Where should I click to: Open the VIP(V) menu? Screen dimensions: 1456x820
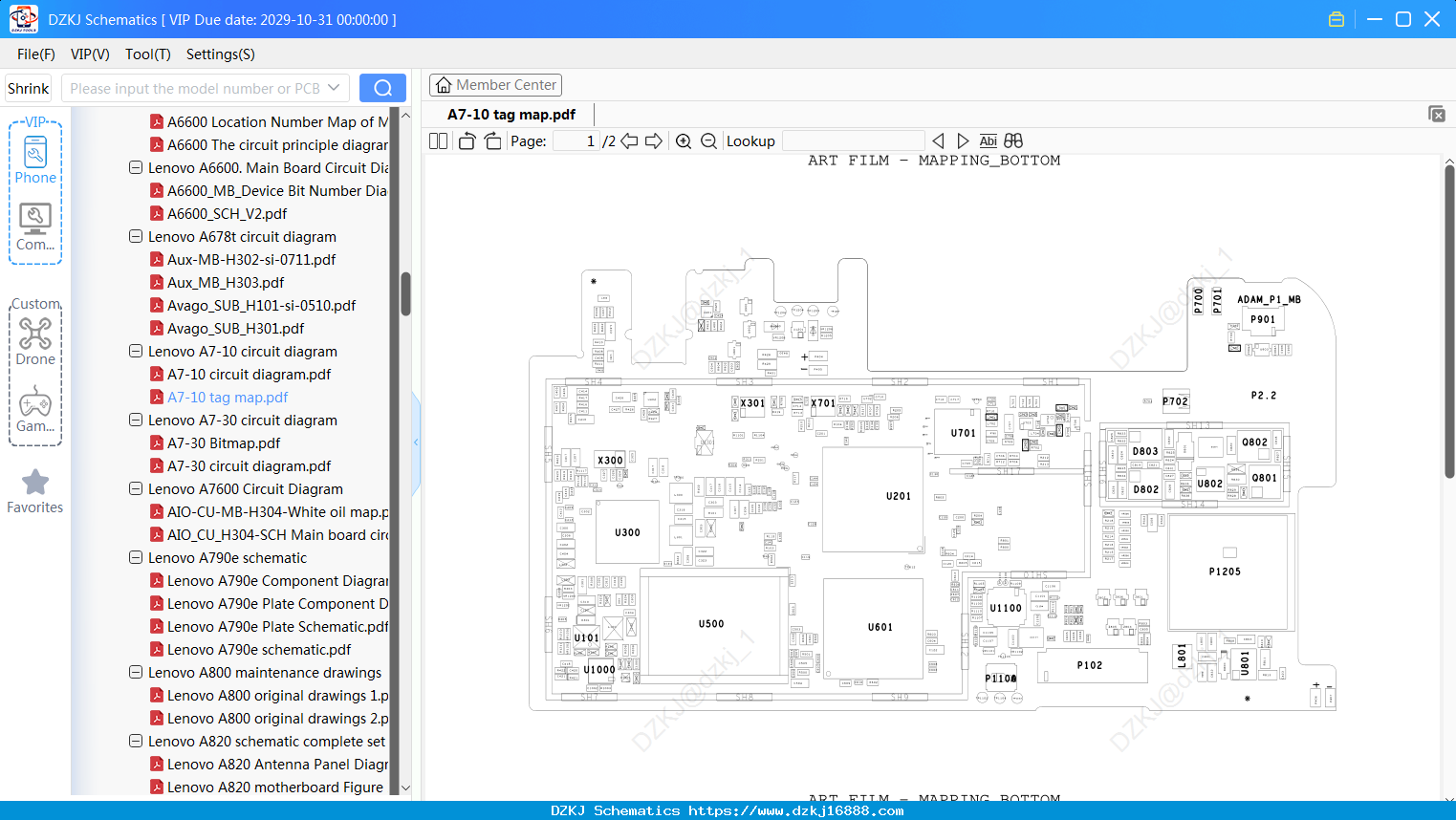pos(90,54)
